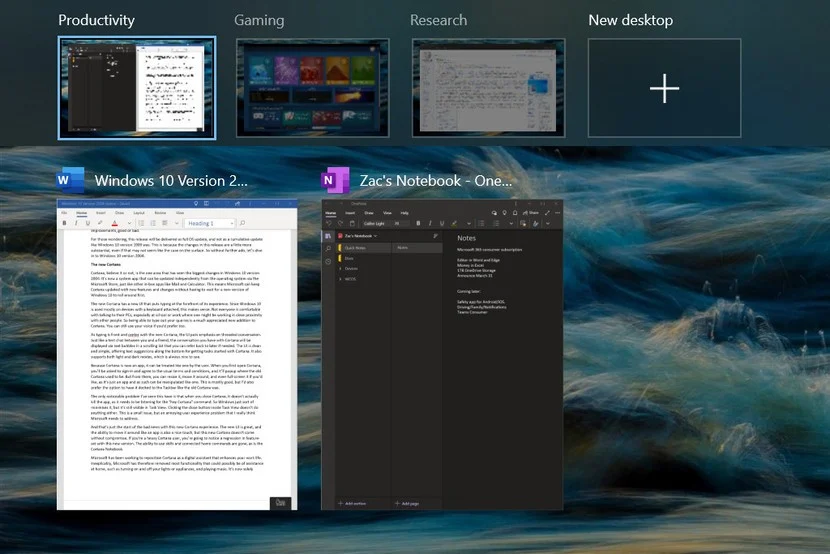This screenshot has width=830, height=554.
Task: Open the Help tab in the OneNote window
Action: point(404,213)
